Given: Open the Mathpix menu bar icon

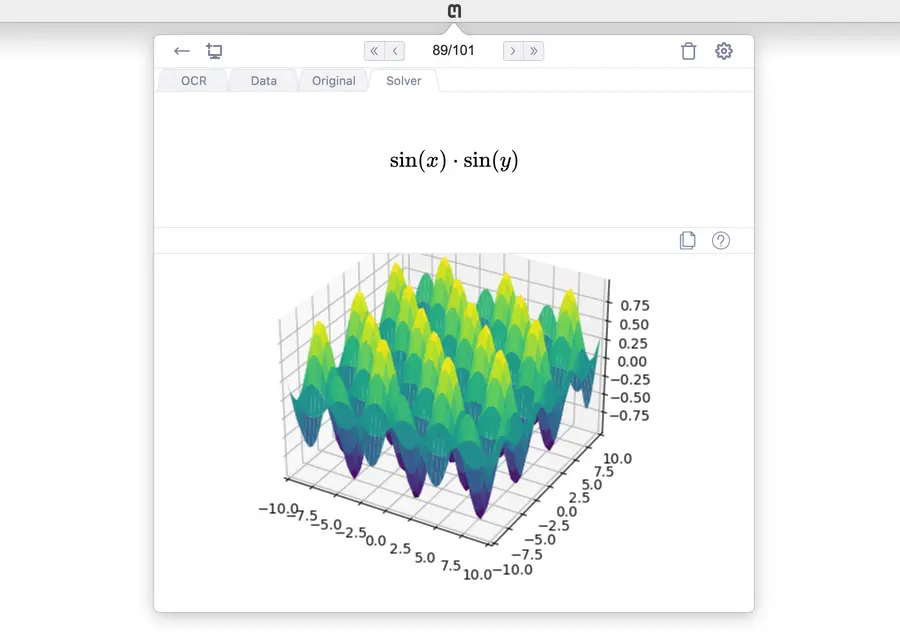Looking at the screenshot, I should click(454, 11).
